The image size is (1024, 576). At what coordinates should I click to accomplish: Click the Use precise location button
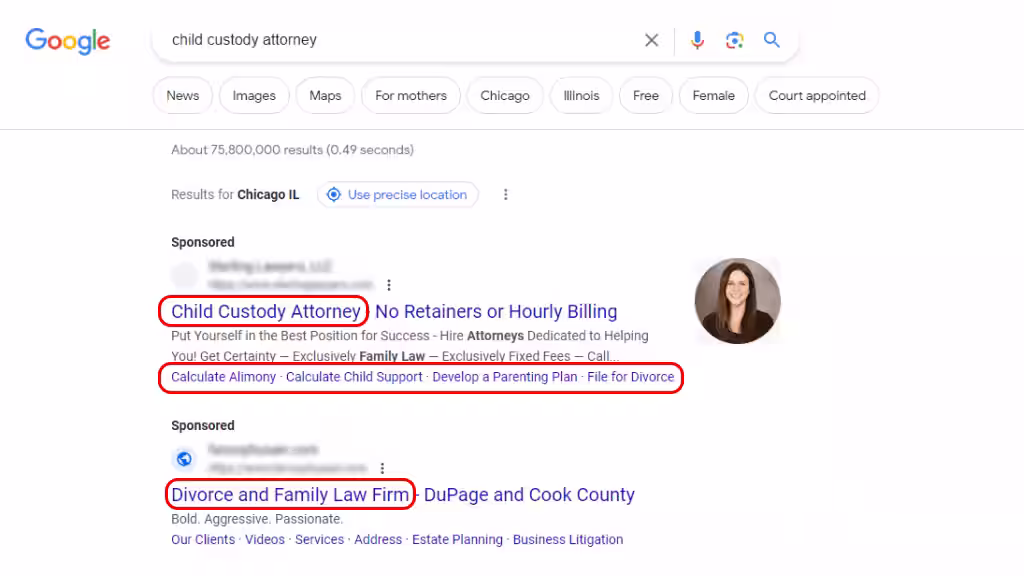(x=398, y=195)
